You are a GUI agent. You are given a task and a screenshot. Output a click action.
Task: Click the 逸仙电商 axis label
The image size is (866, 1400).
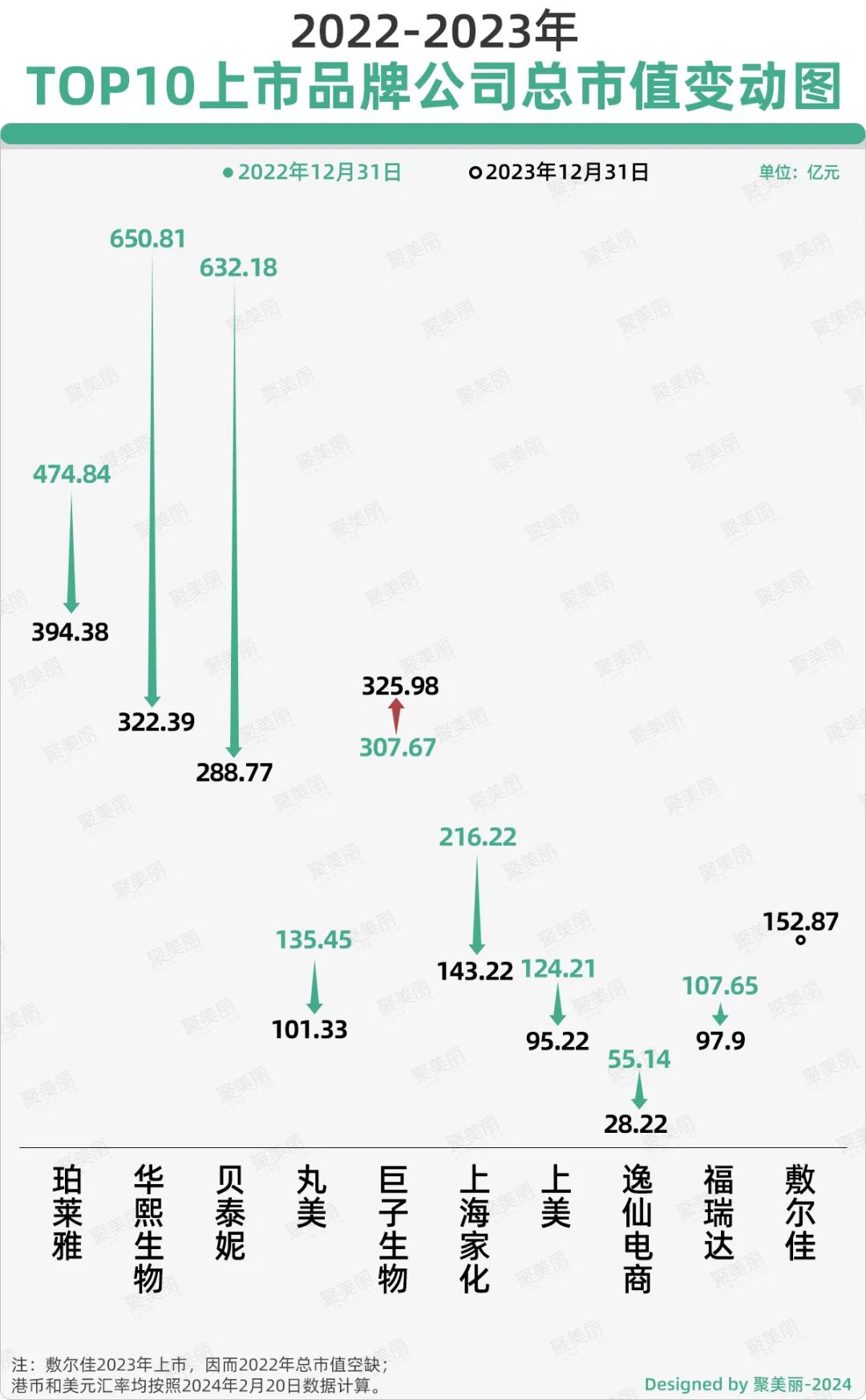pos(637,1228)
